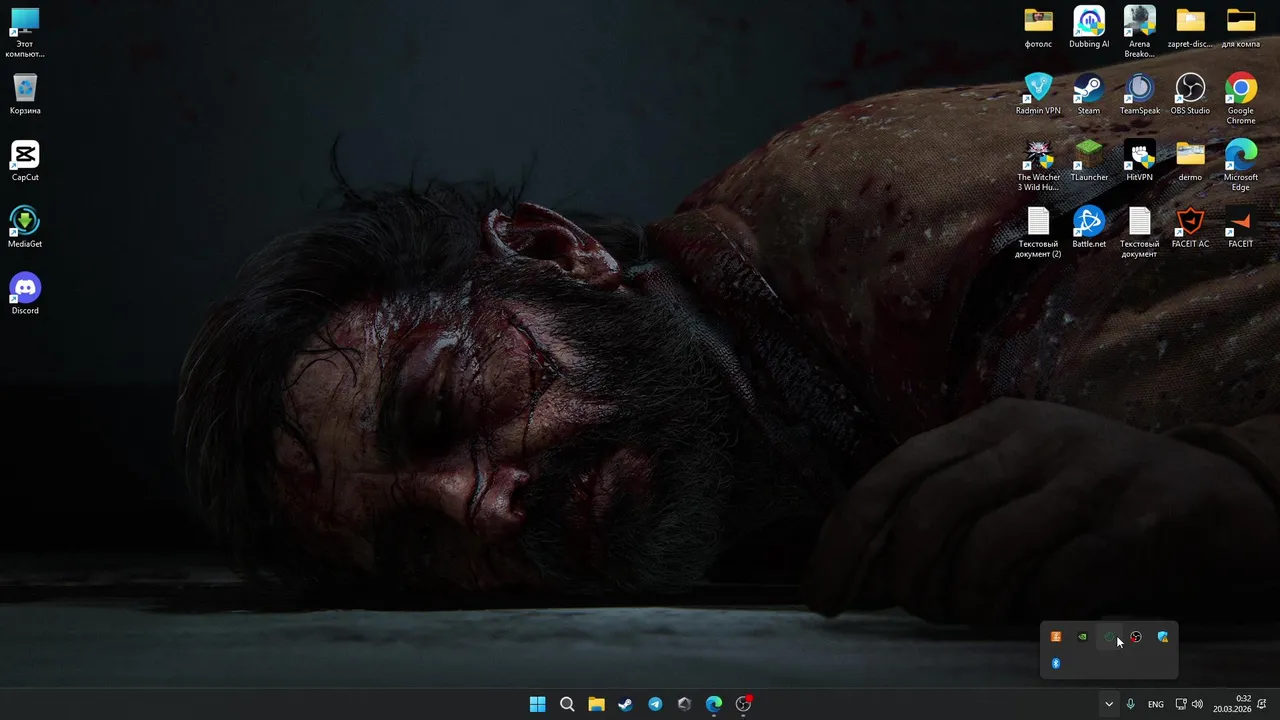Select the для компа folder
This screenshot has height=720, width=1280.
pos(1241,27)
